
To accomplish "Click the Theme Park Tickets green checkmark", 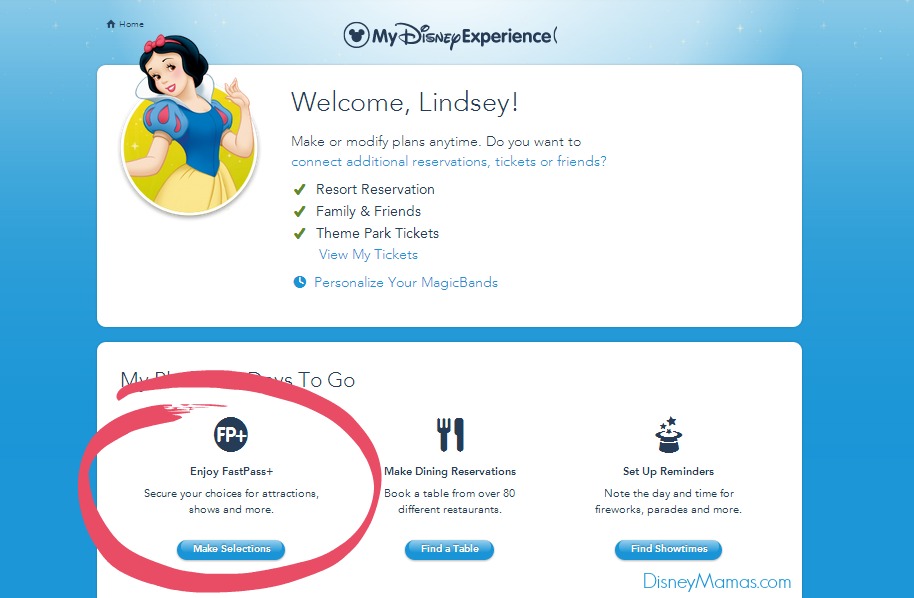I will 300,233.
